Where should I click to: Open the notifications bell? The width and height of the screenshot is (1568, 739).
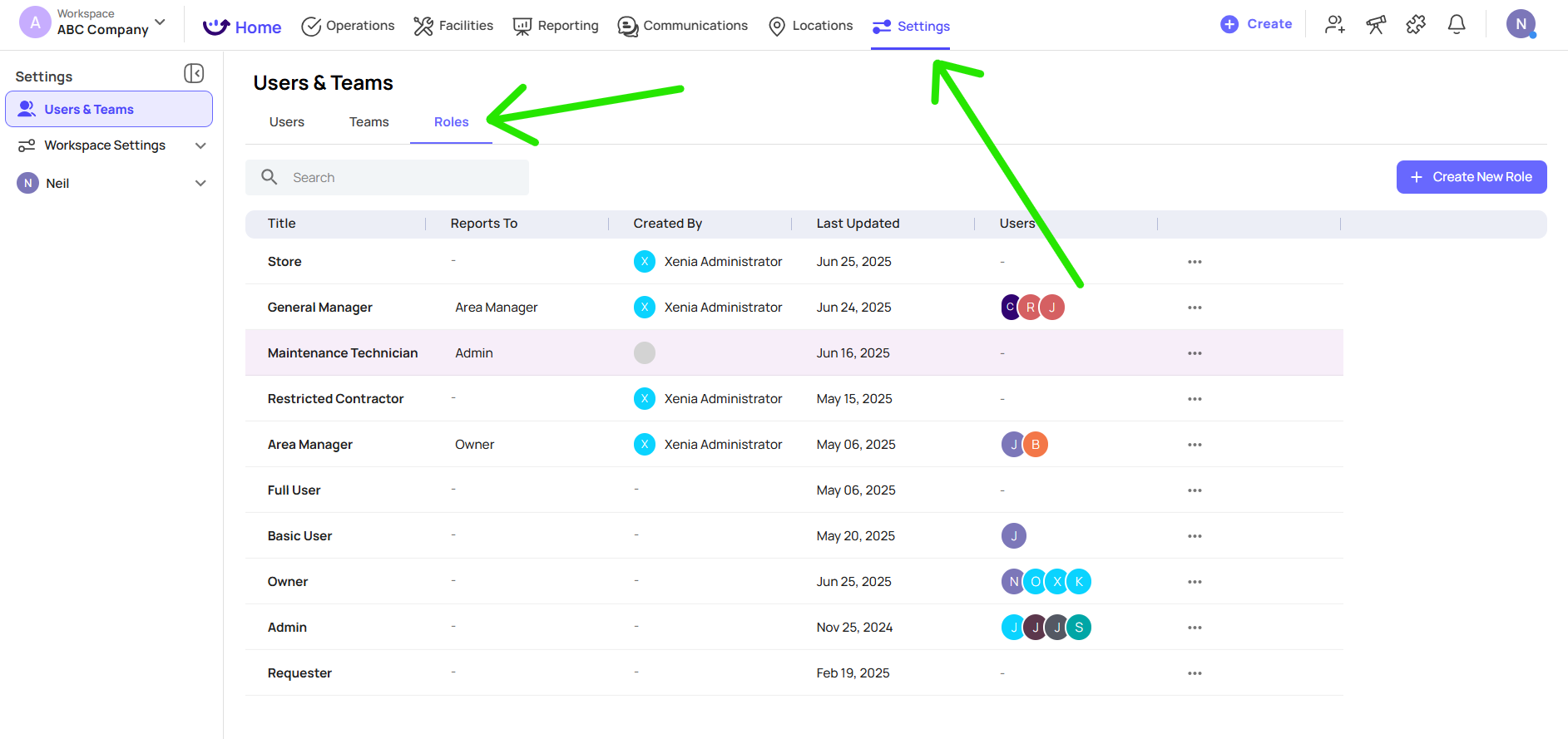coord(1457,25)
